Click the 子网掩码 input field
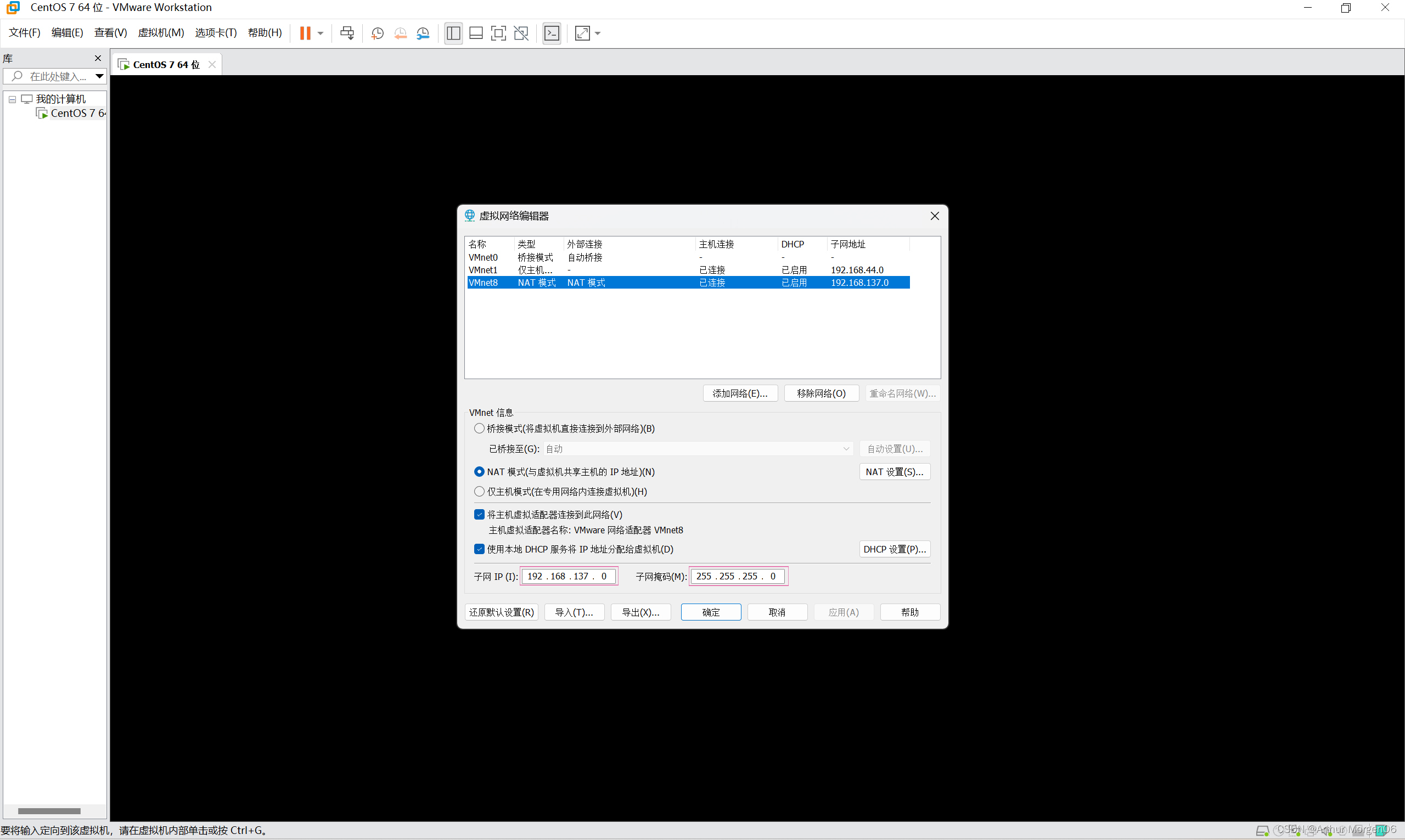 click(738, 576)
